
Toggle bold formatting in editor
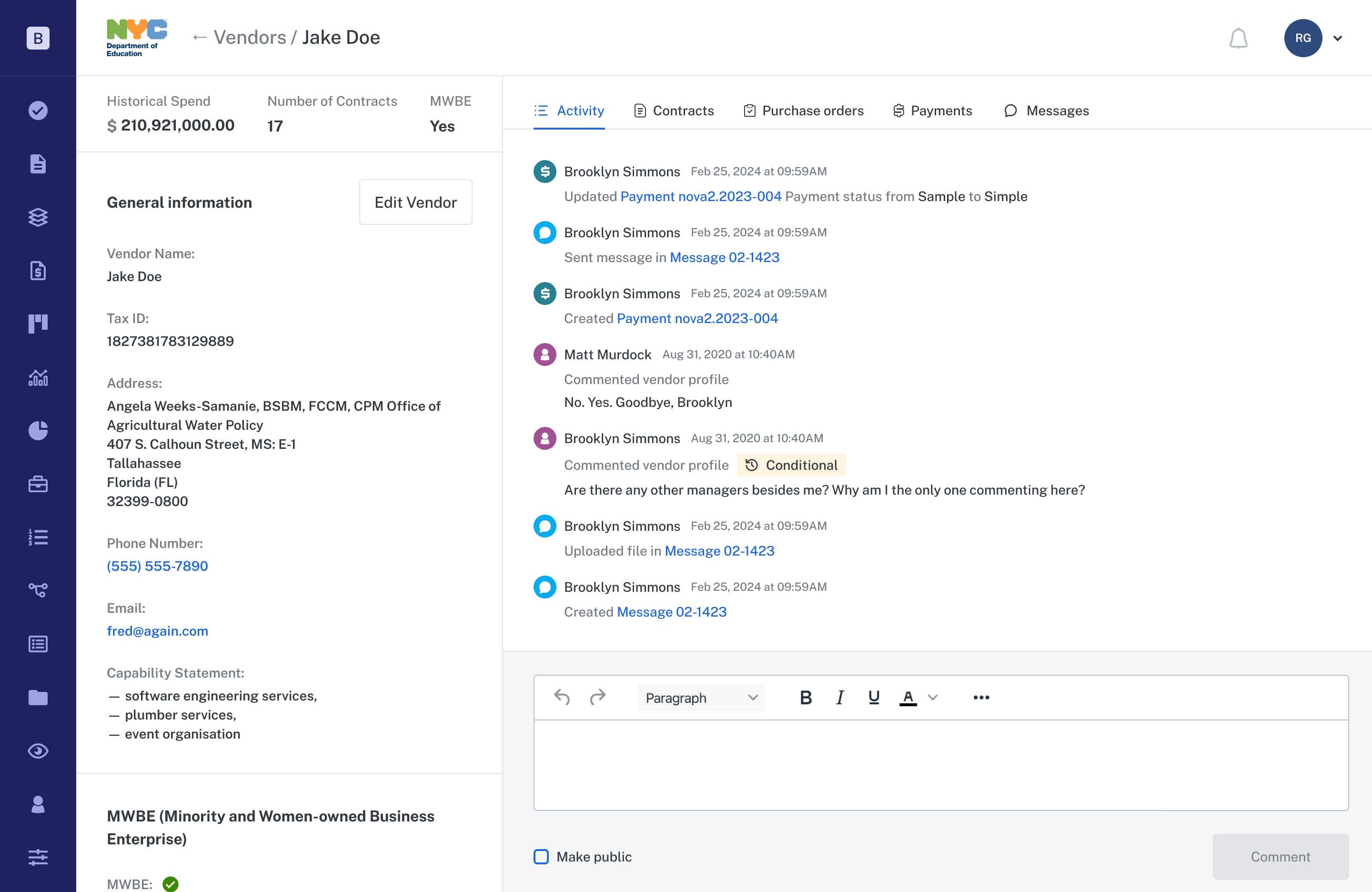805,697
